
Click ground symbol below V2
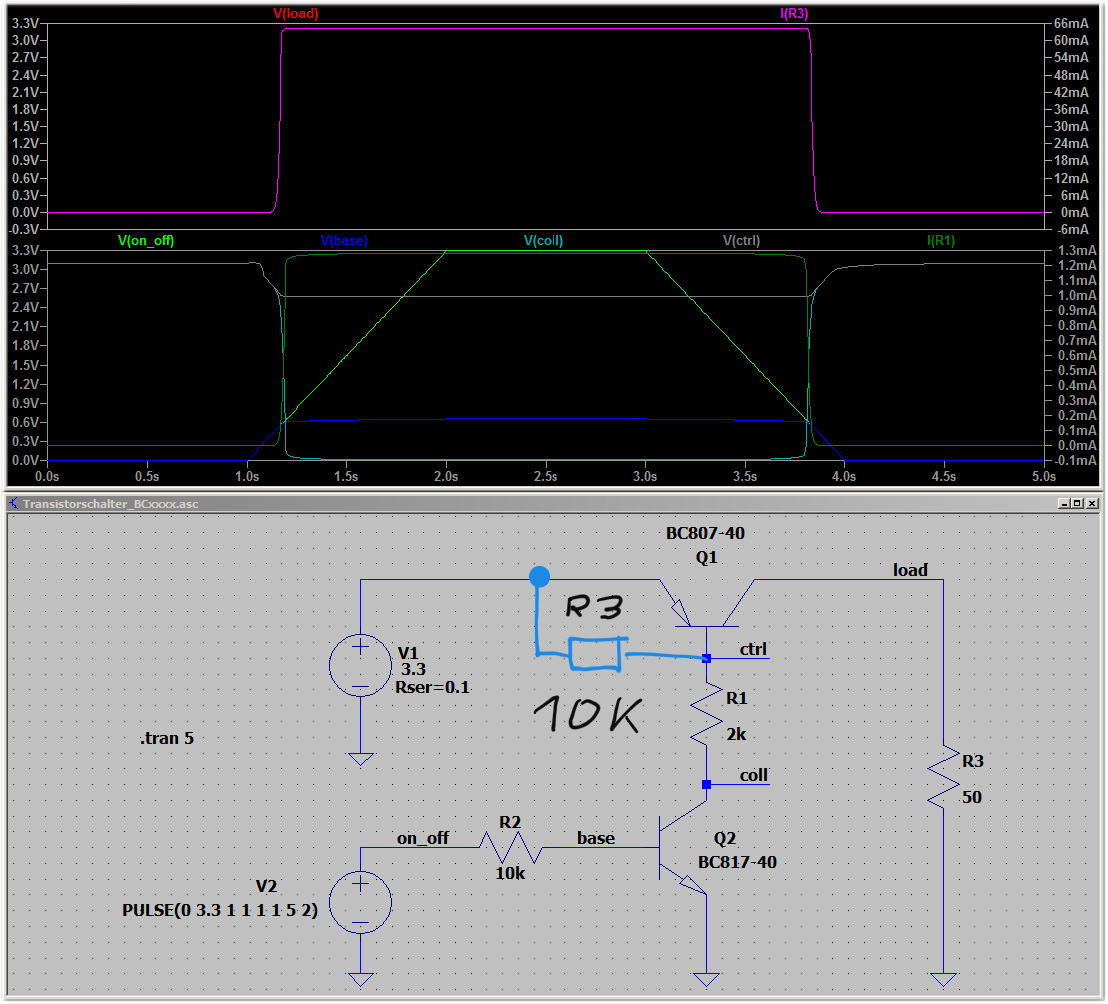coord(360,980)
